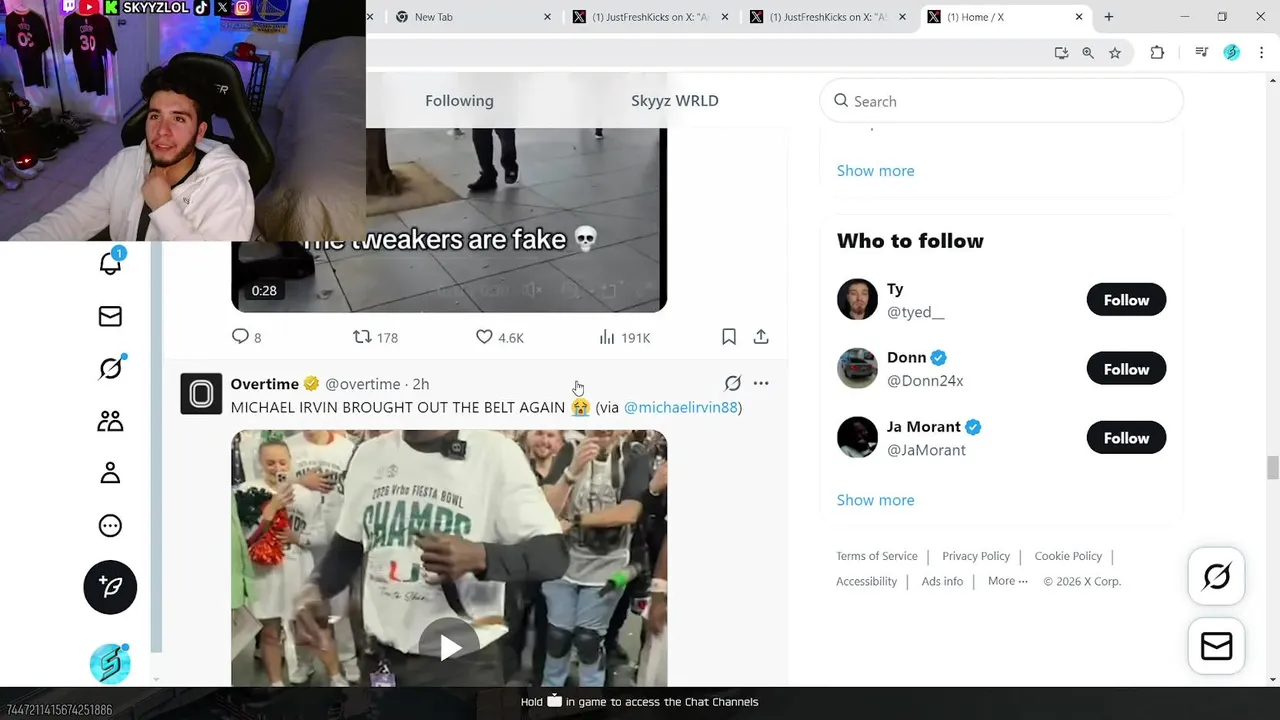Expand the More footer options
The image size is (1280, 720).
click(1007, 581)
